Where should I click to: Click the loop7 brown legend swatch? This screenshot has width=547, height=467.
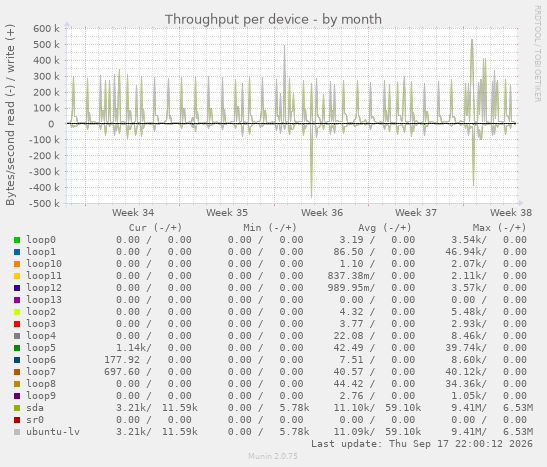17,372
